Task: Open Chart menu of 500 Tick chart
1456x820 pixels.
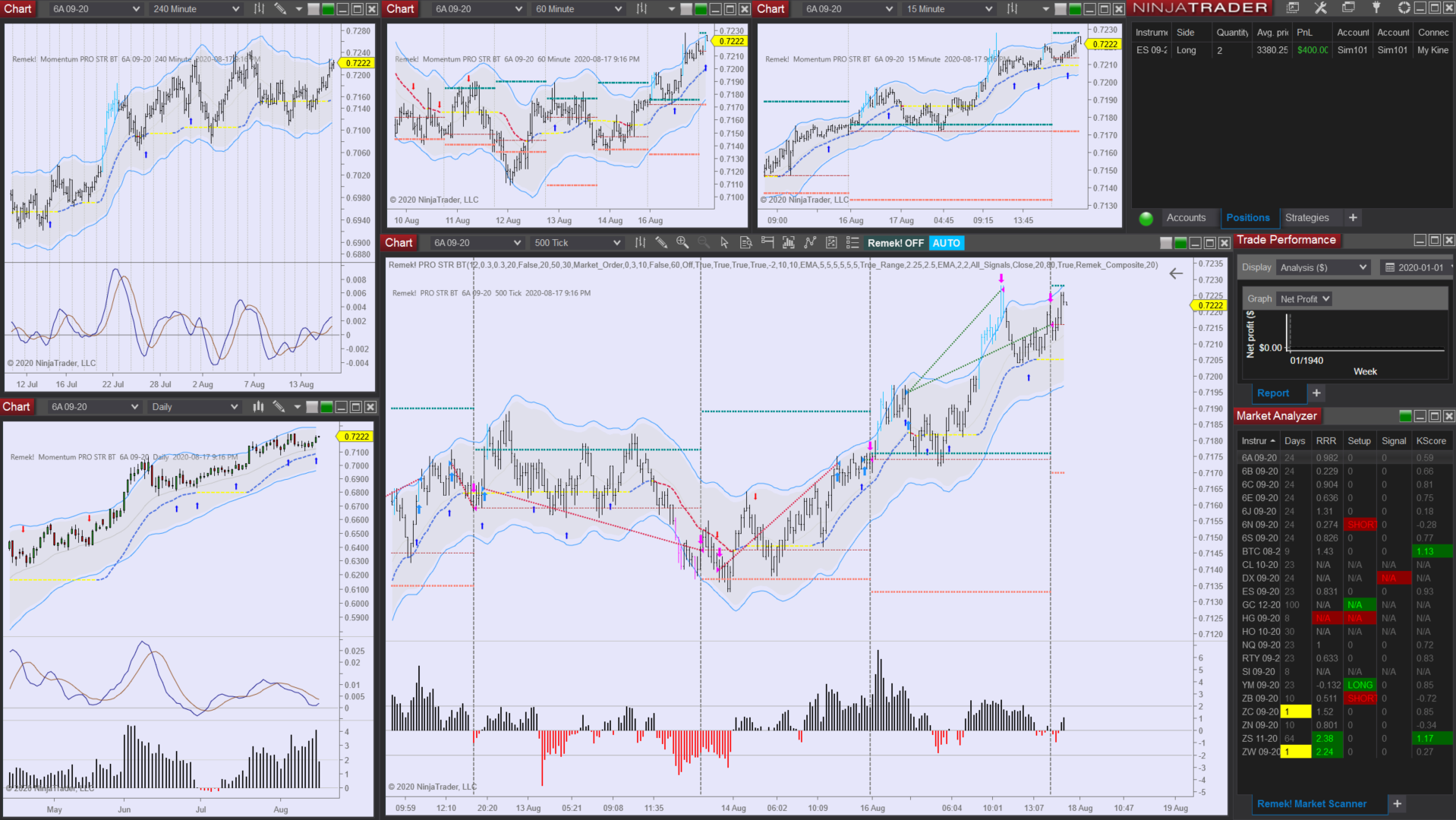Action: pos(399,243)
